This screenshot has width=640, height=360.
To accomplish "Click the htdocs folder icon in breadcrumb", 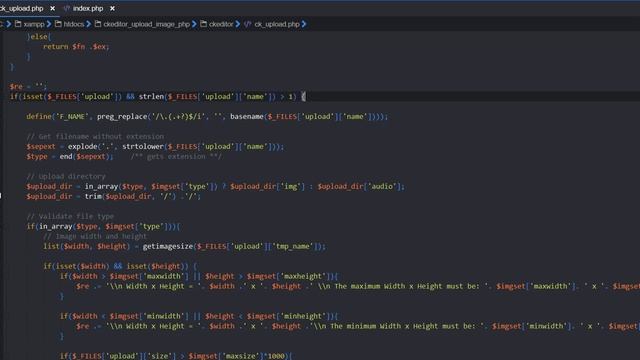I will (x=58, y=24).
